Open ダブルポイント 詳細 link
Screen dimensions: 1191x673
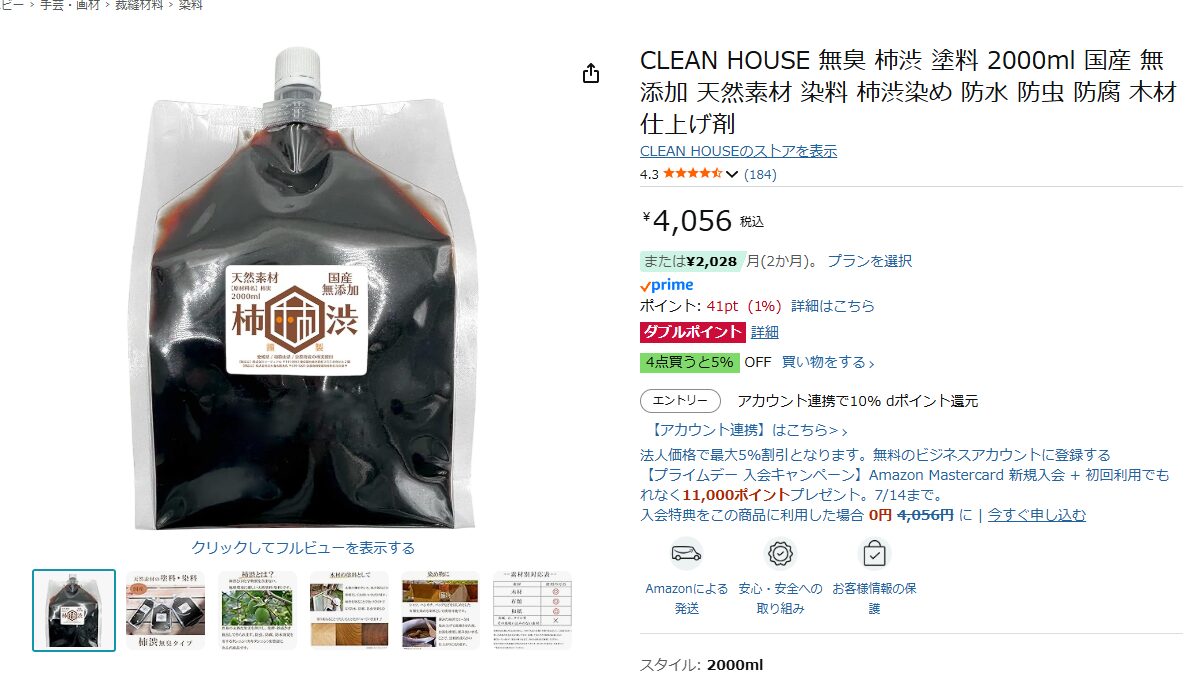(x=764, y=332)
